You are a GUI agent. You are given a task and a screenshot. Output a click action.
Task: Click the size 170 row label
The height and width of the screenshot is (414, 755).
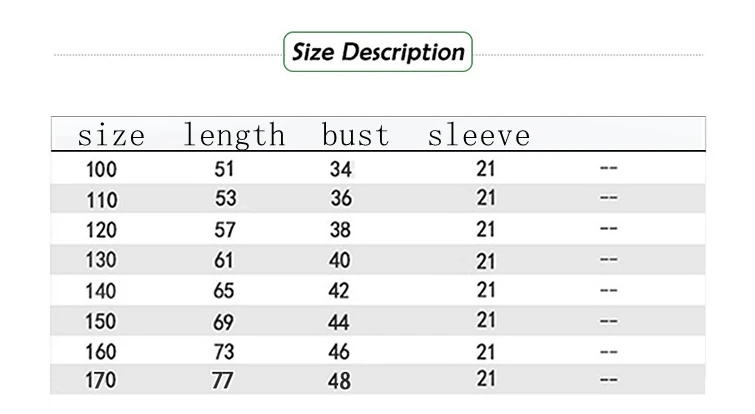(x=101, y=381)
